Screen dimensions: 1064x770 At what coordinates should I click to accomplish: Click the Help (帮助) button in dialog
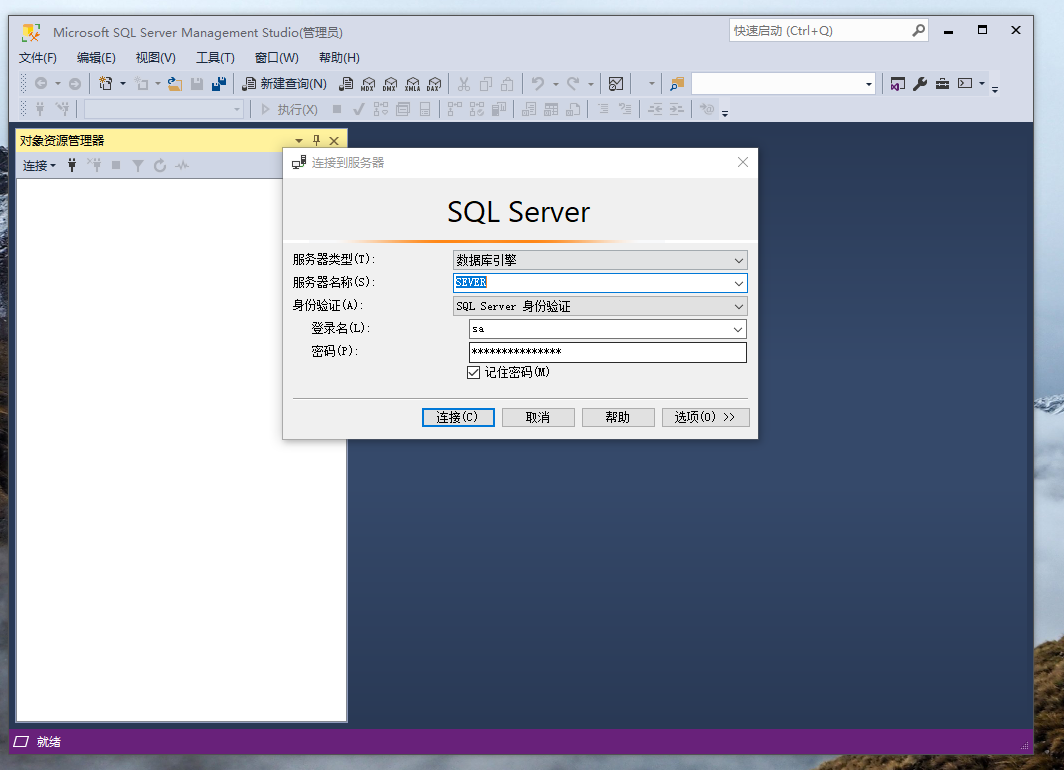click(618, 417)
